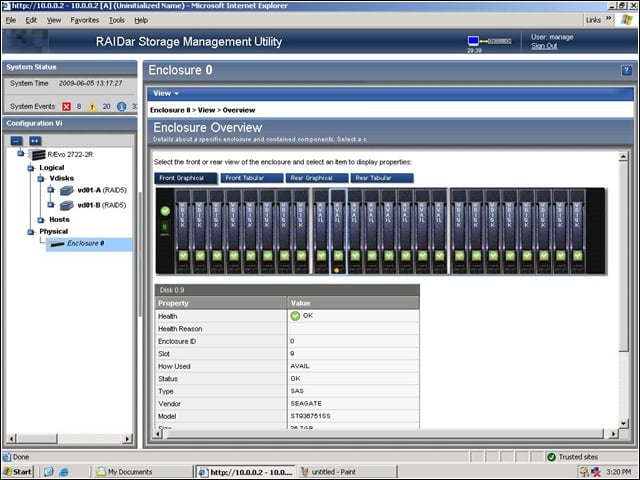640x480 pixels.
Task: Click the overview vertical scrollbar up arrow
Action: [623, 157]
